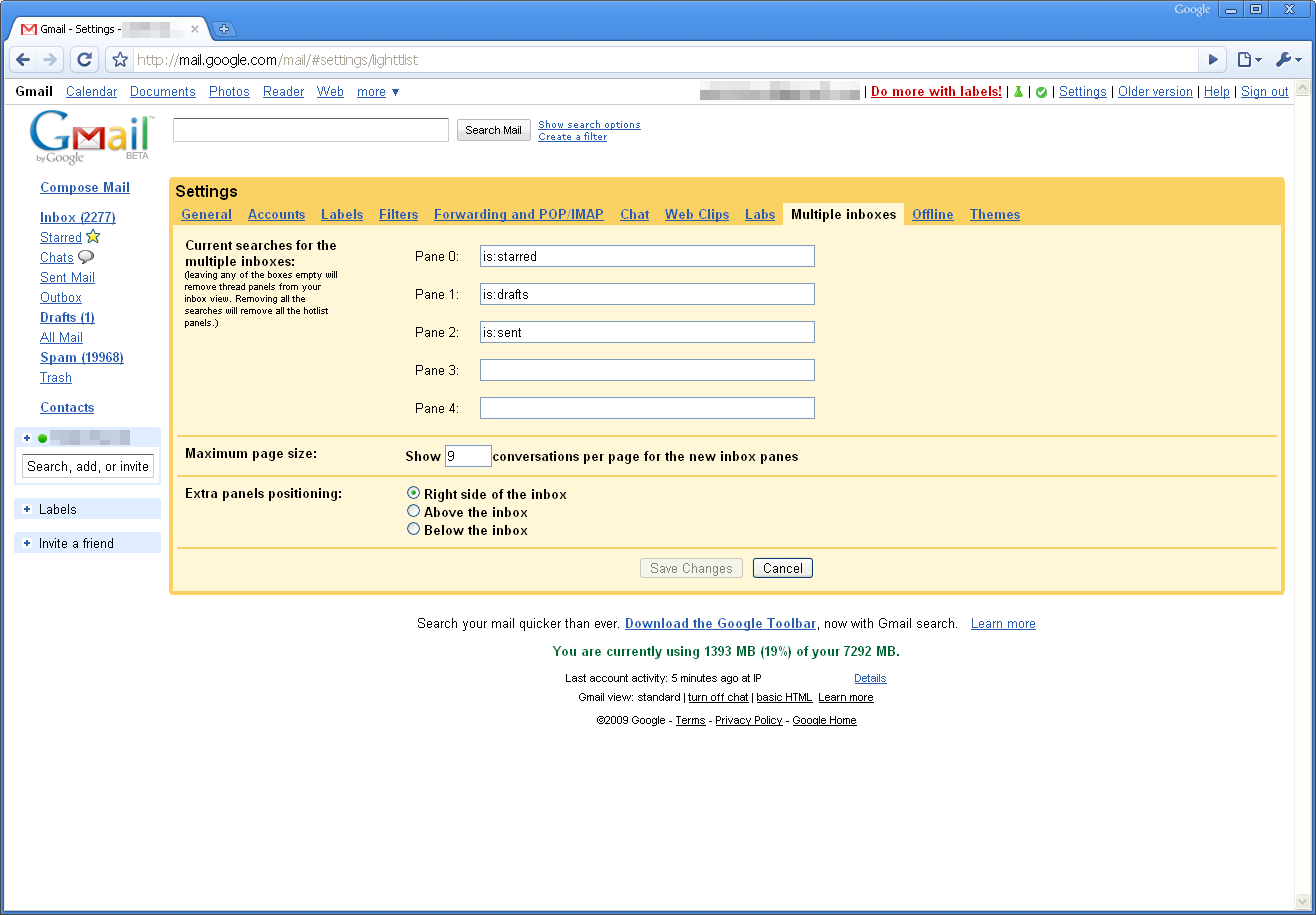Image resolution: width=1316 pixels, height=915 pixels.
Task: Select 'Right side of the inbox' option
Action: tap(413, 493)
